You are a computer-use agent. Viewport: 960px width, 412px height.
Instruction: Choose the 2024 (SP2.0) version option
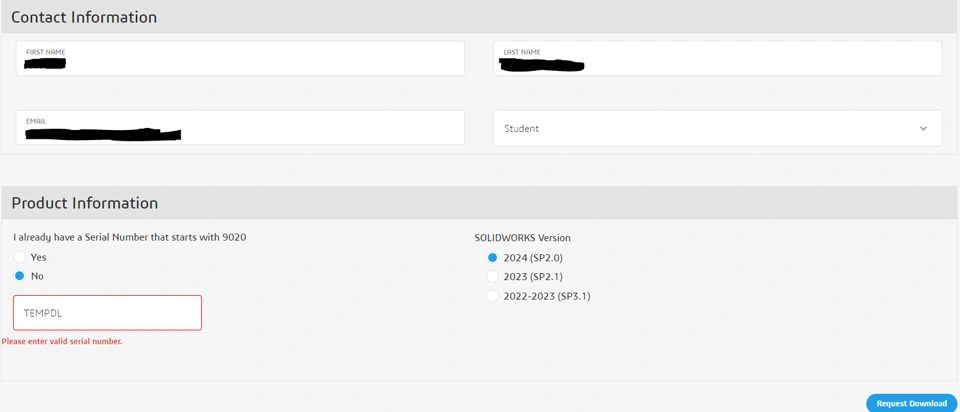pyautogui.click(x=492, y=258)
